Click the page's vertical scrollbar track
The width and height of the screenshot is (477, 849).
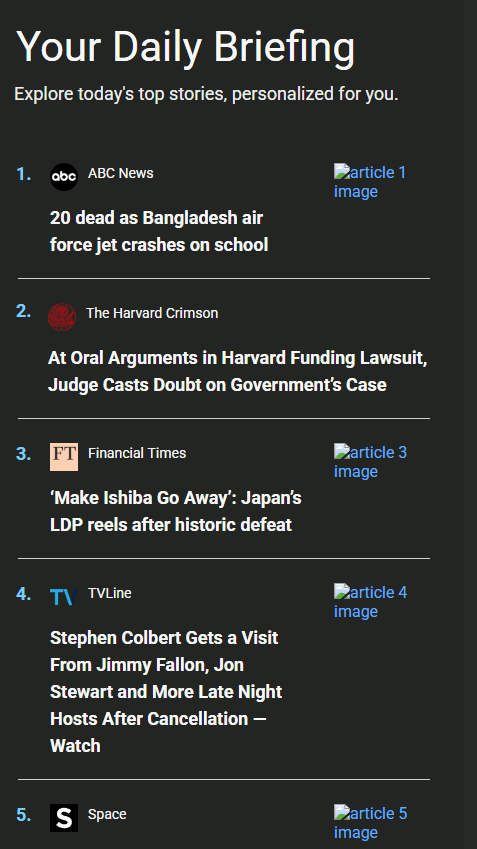470,424
